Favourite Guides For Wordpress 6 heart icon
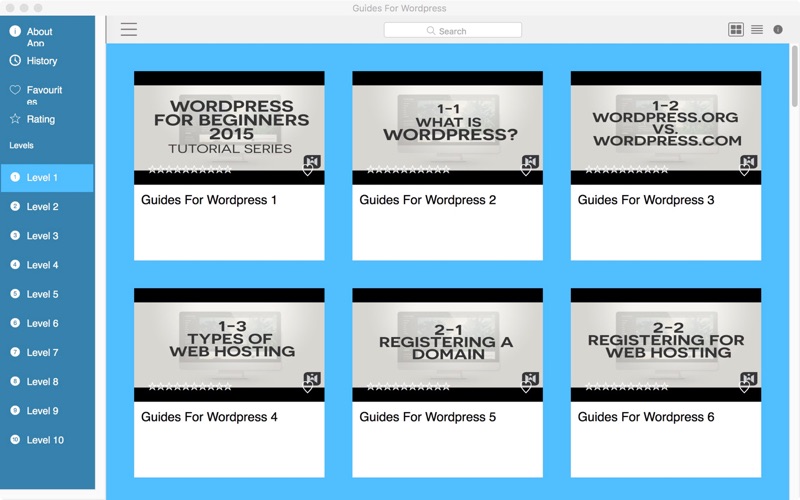The image size is (800, 500). tap(744, 388)
